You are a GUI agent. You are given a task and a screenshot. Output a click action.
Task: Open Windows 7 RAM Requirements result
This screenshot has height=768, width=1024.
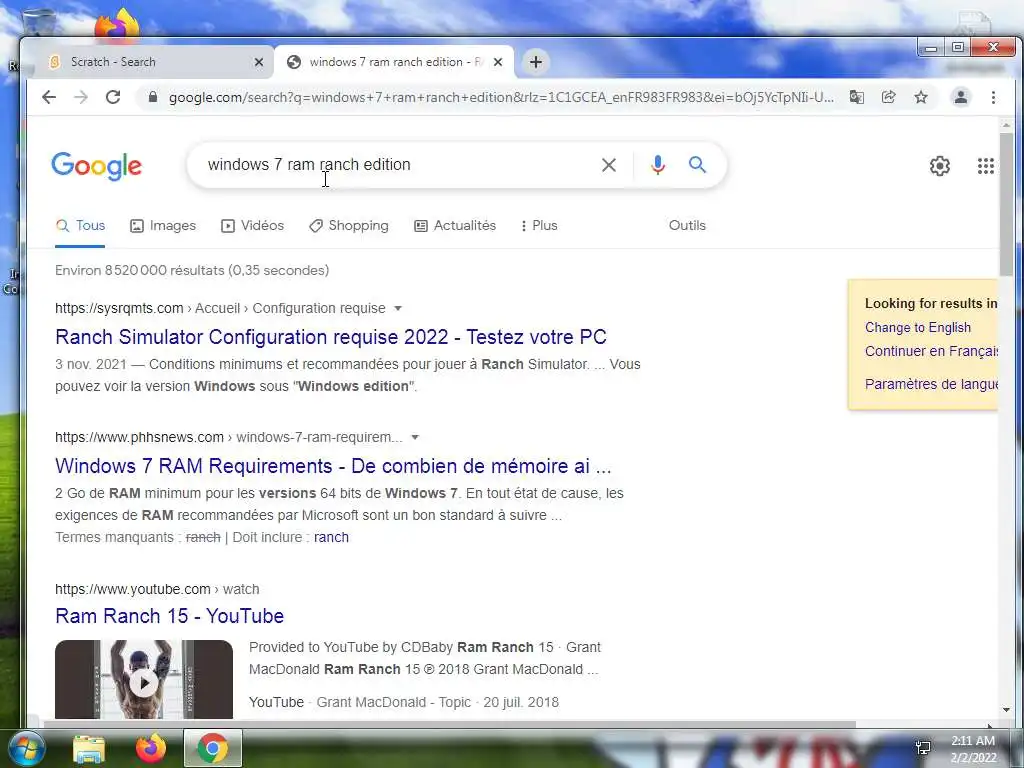click(x=333, y=466)
